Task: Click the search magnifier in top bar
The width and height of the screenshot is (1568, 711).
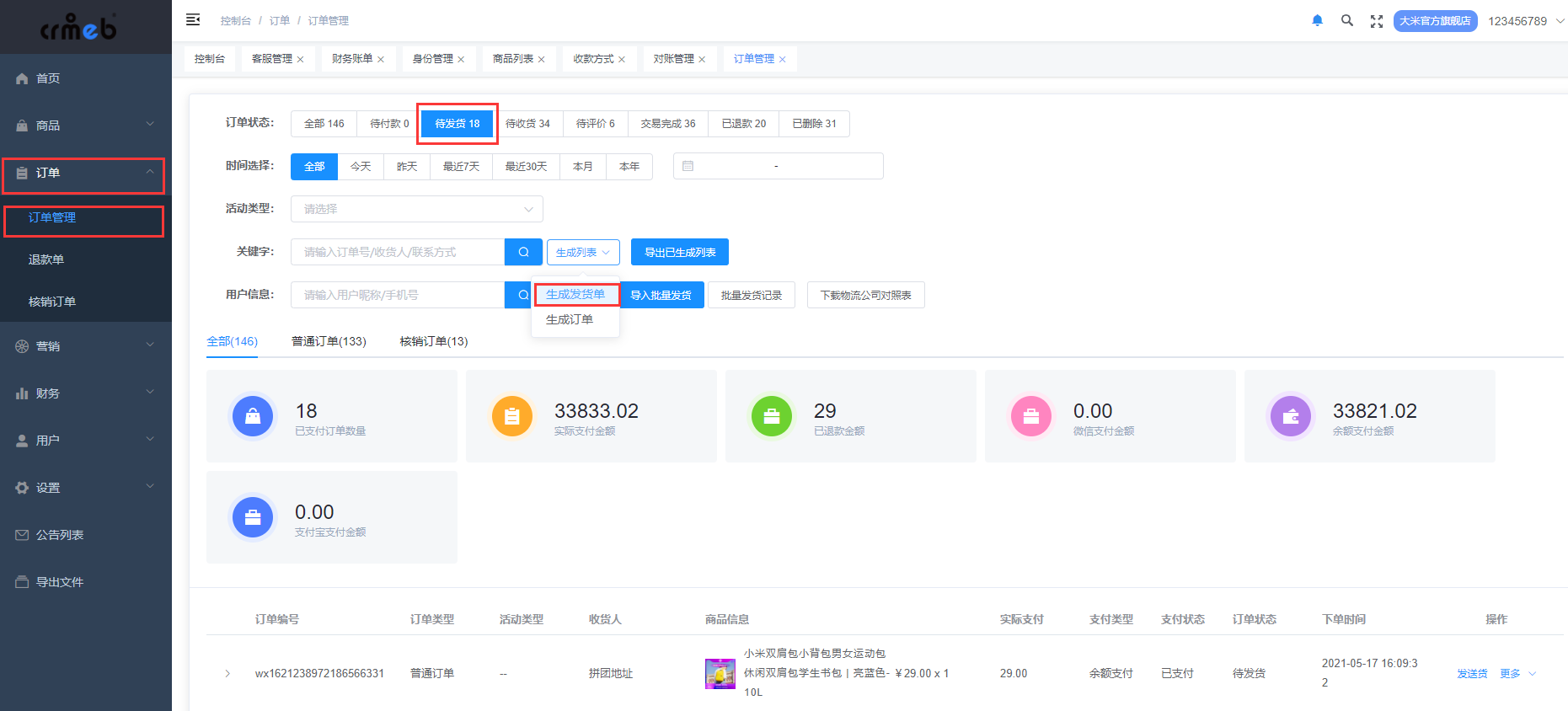Action: 1347,20
